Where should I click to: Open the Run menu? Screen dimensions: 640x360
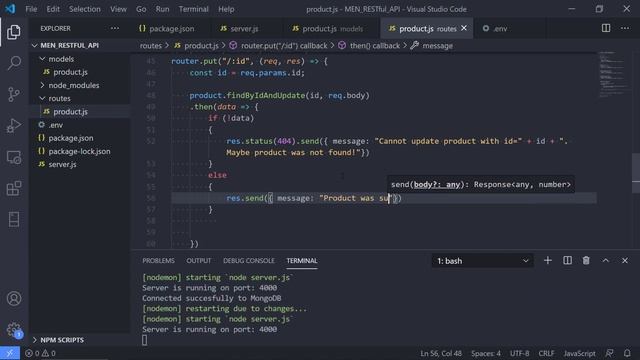pos(162,9)
